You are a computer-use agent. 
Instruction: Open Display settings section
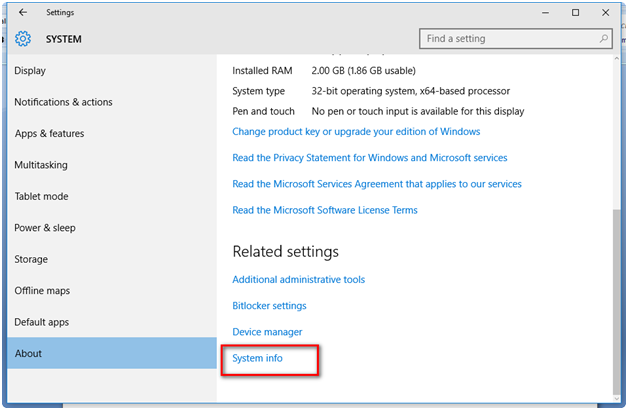[x=30, y=71]
